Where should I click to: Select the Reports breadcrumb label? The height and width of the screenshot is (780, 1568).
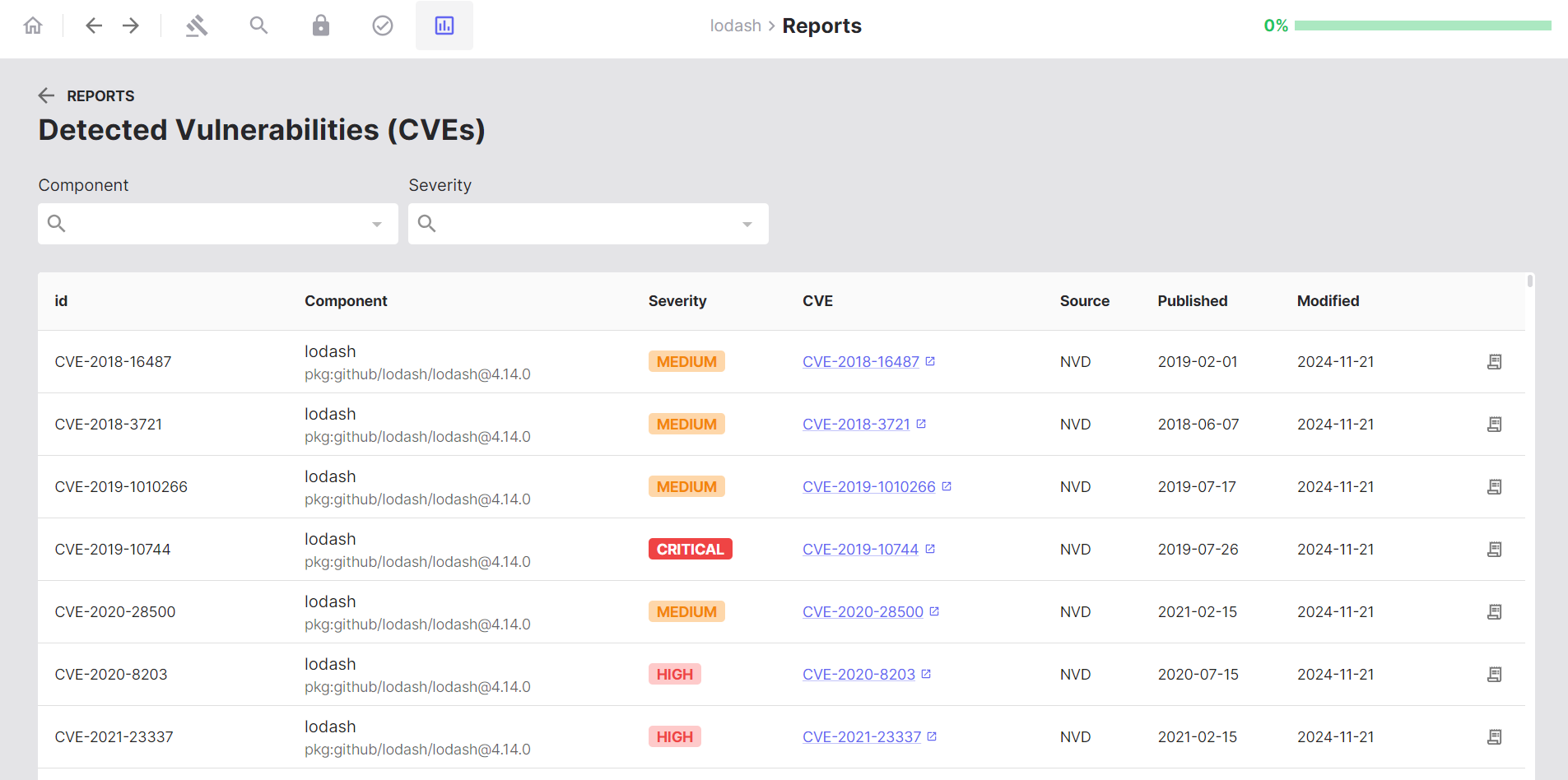click(x=821, y=26)
